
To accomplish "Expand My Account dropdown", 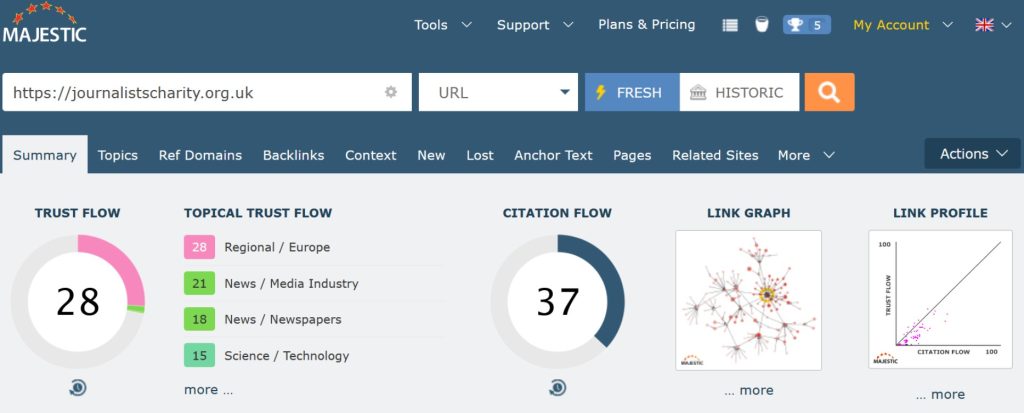I will click(x=903, y=25).
